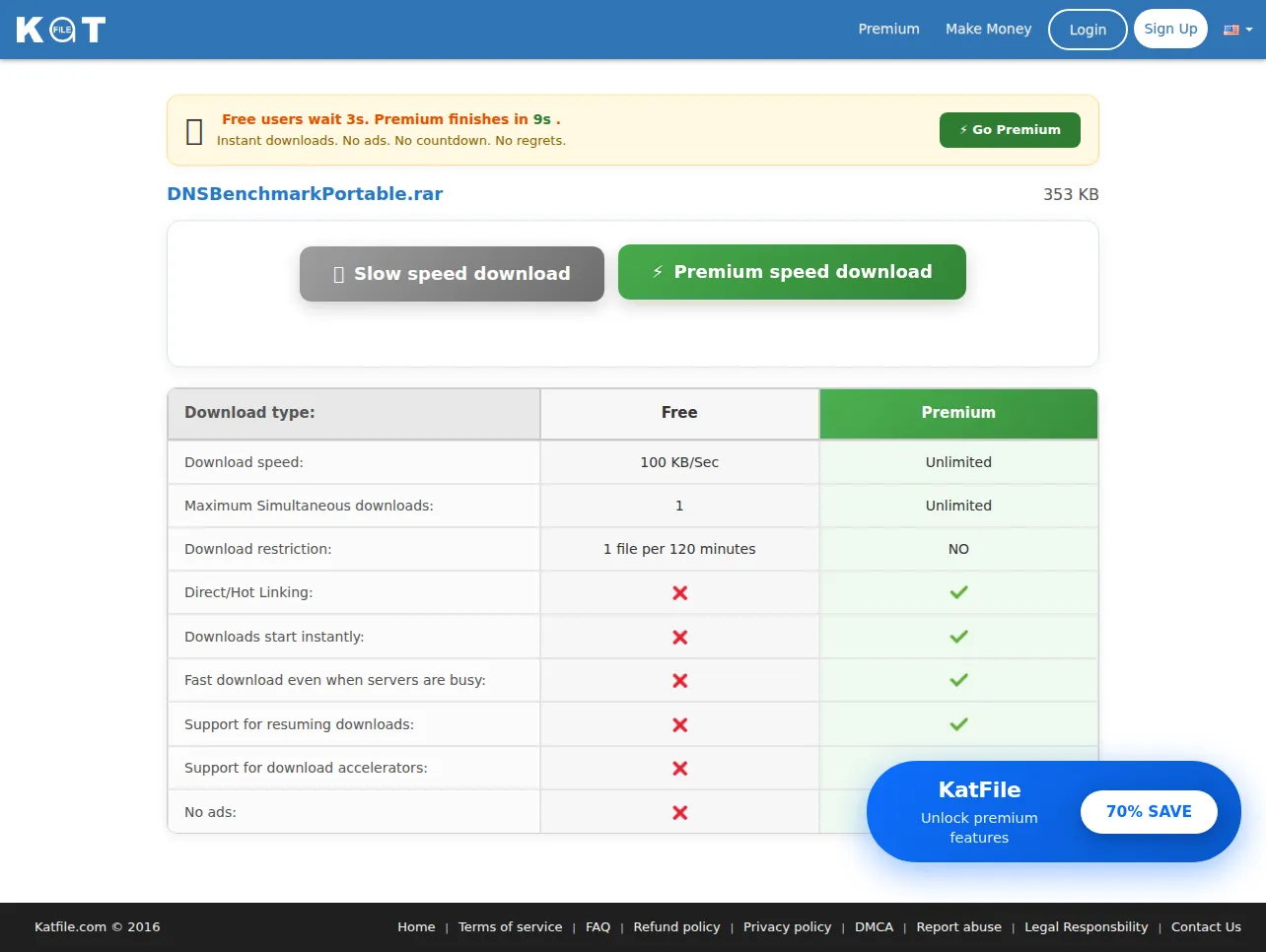Click the Login button
Image resolution: width=1266 pixels, height=952 pixels.
click(x=1088, y=30)
